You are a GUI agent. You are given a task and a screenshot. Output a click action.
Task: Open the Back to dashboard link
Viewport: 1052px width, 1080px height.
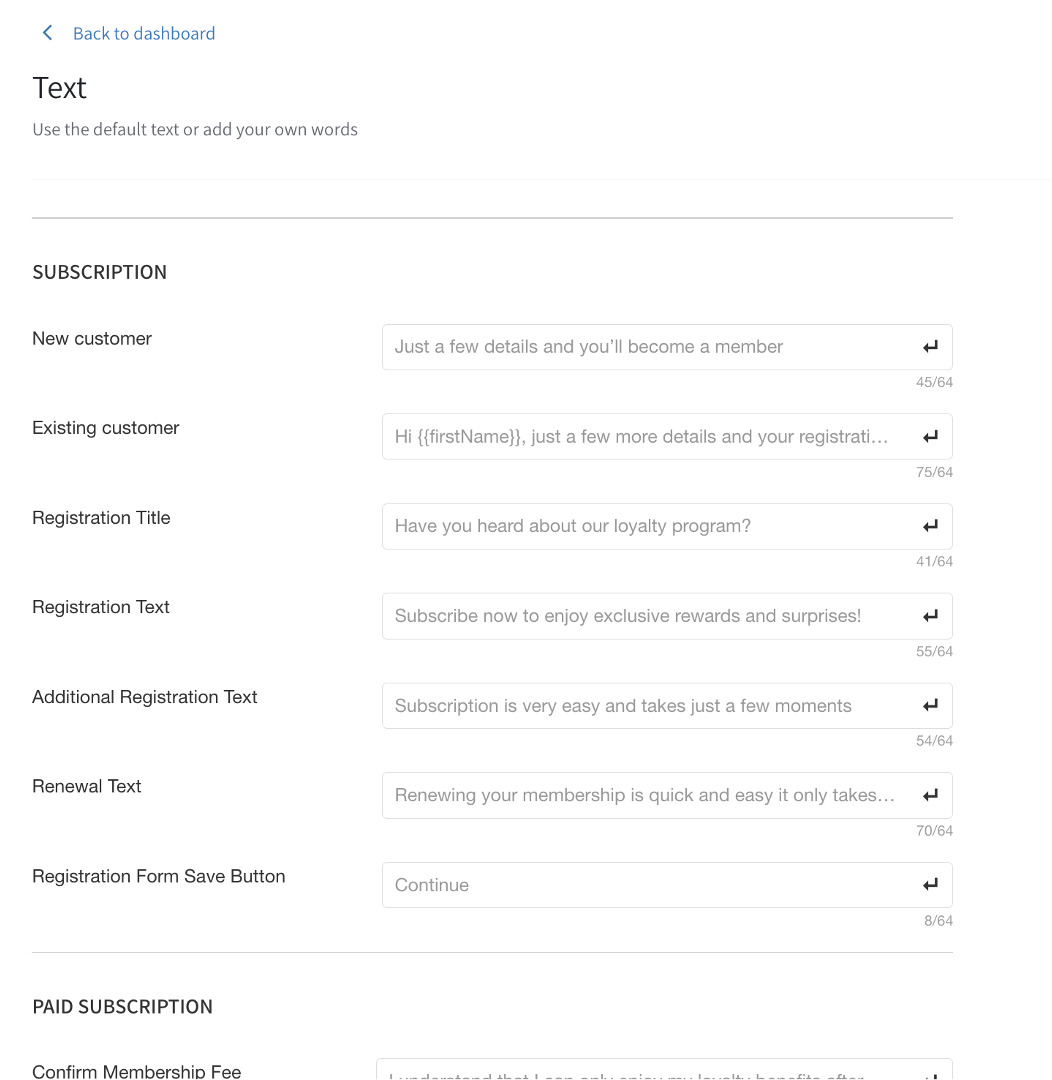[x=144, y=33]
